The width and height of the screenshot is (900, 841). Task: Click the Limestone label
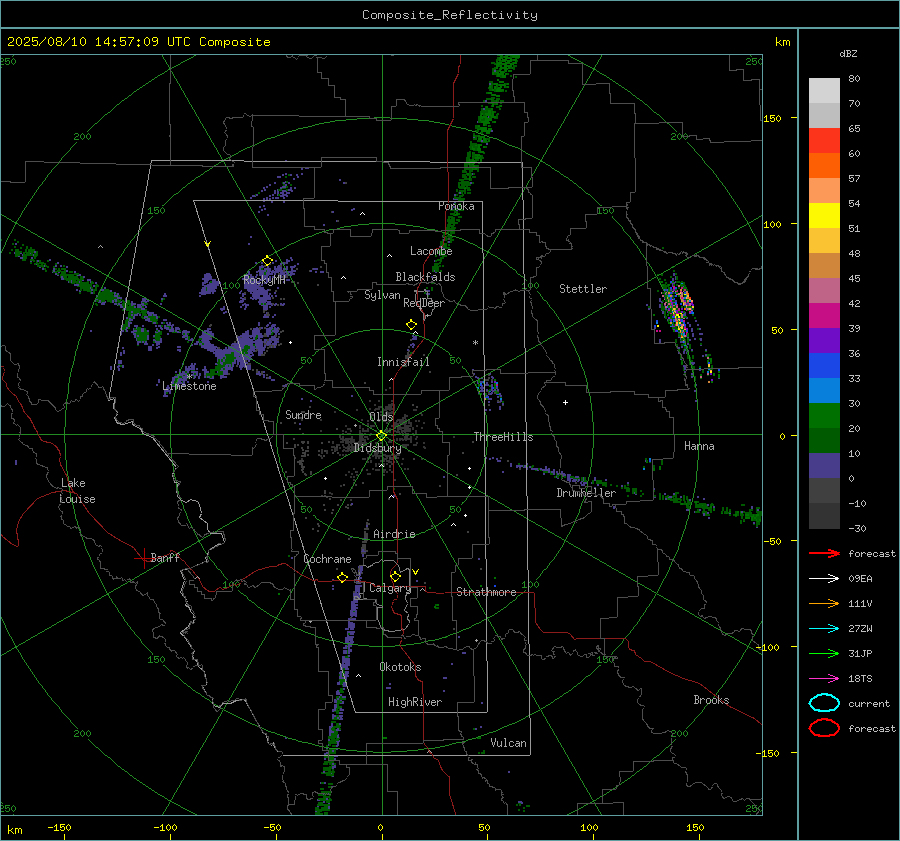[x=189, y=386]
